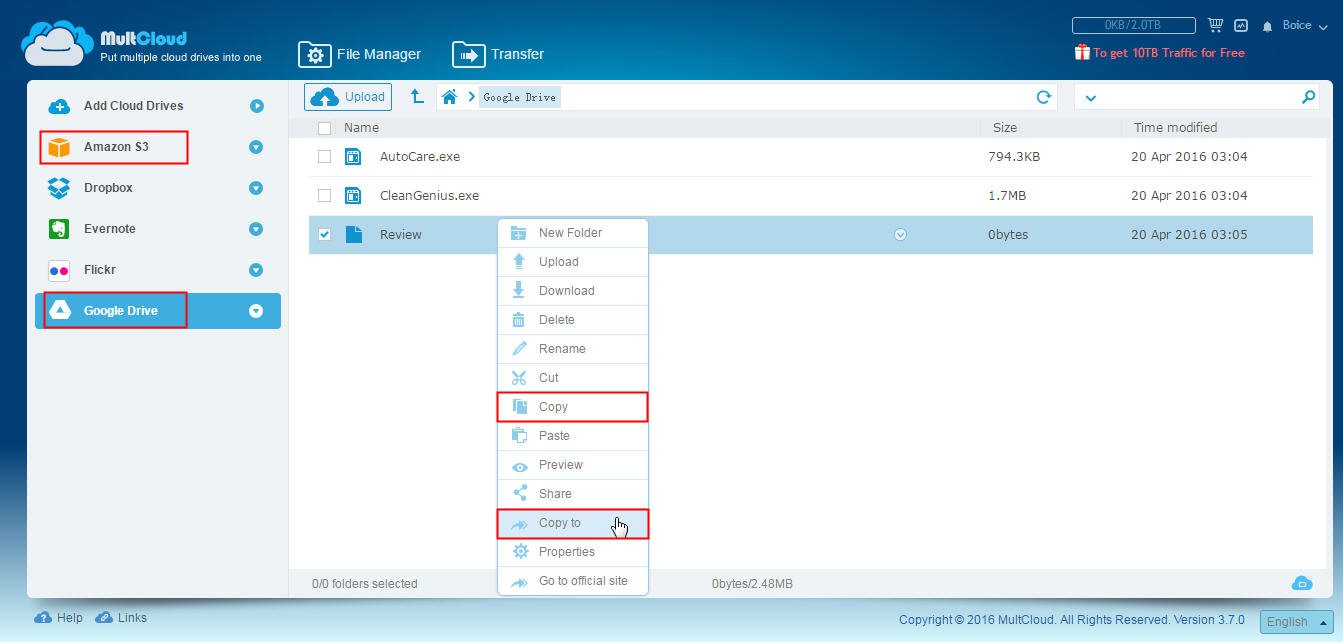This screenshot has width=1343, height=643.
Task: Open the Review row options arrow
Action: click(900, 235)
